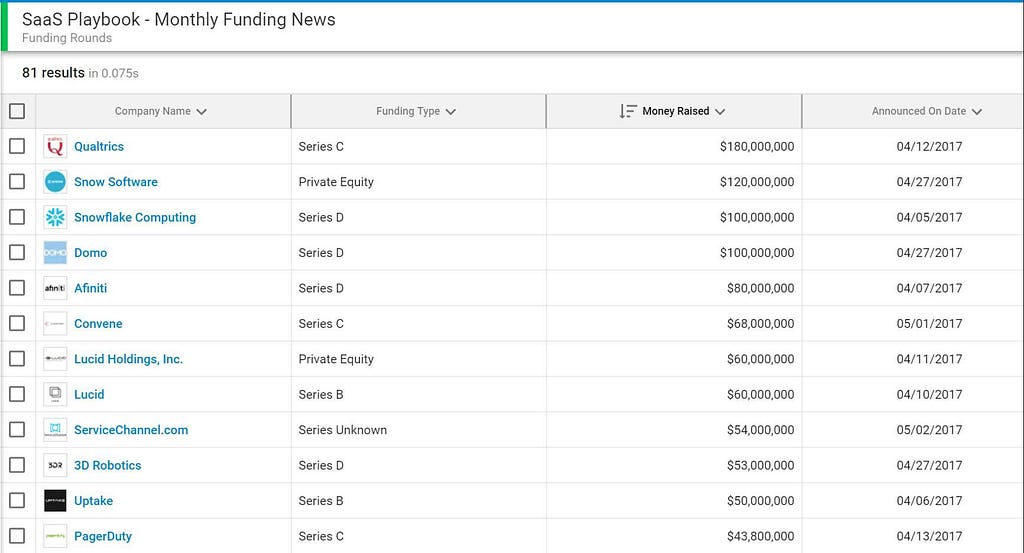Check the Snow Software row checkbox
This screenshot has width=1024, height=553.
pos(17,182)
